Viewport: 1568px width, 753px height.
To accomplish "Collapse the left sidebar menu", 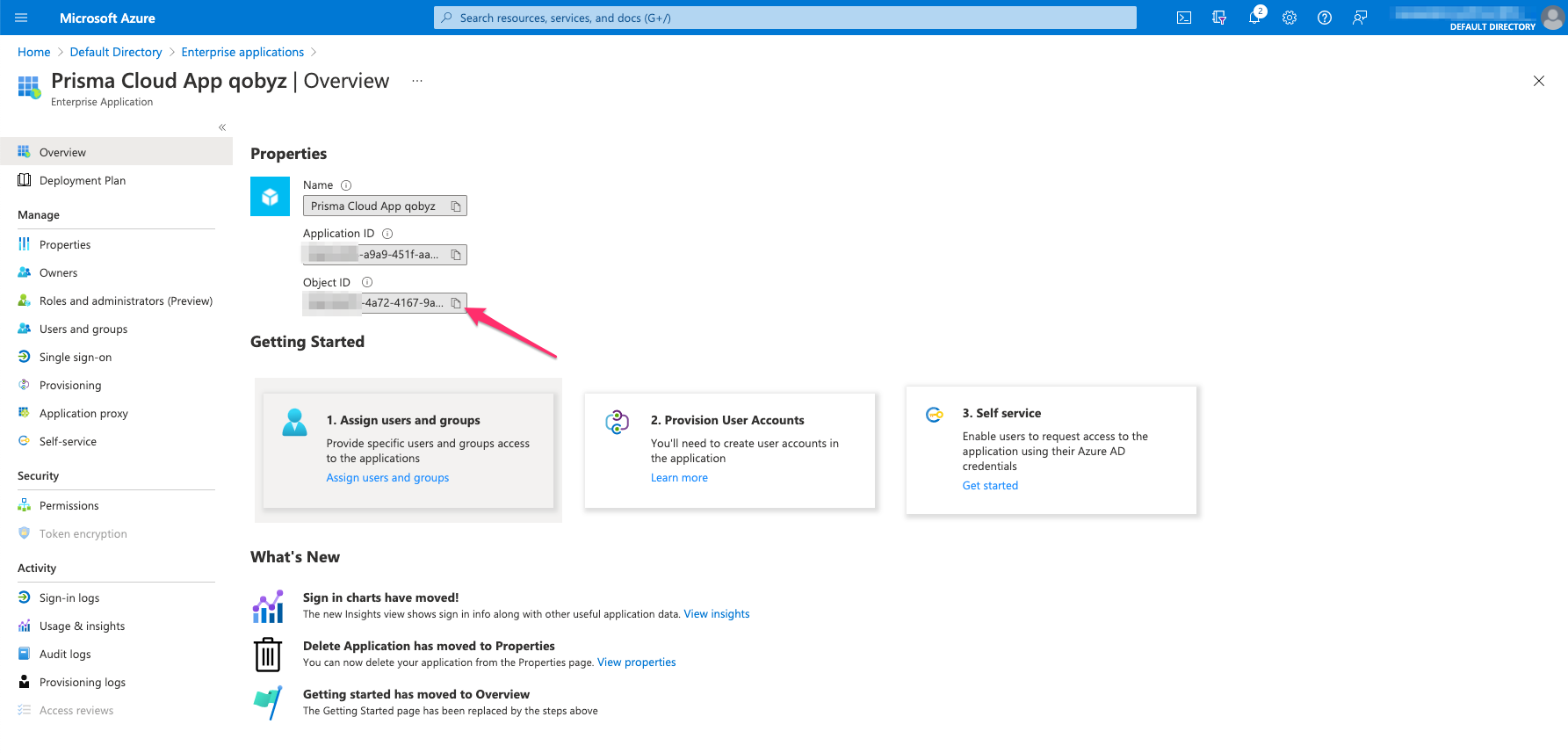I will pyautogui.click(x=222, y=127).
